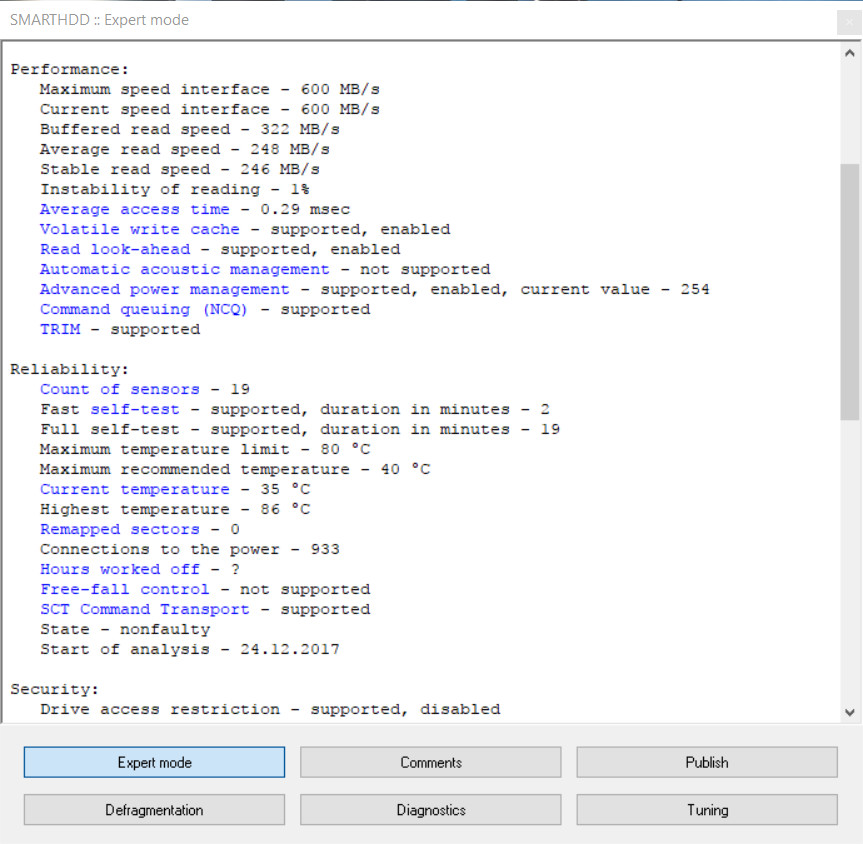Select the Maximum temperature limit line
Image resolution: width=863 pixels, height=844 pixels.
click(x=205, y=449)
